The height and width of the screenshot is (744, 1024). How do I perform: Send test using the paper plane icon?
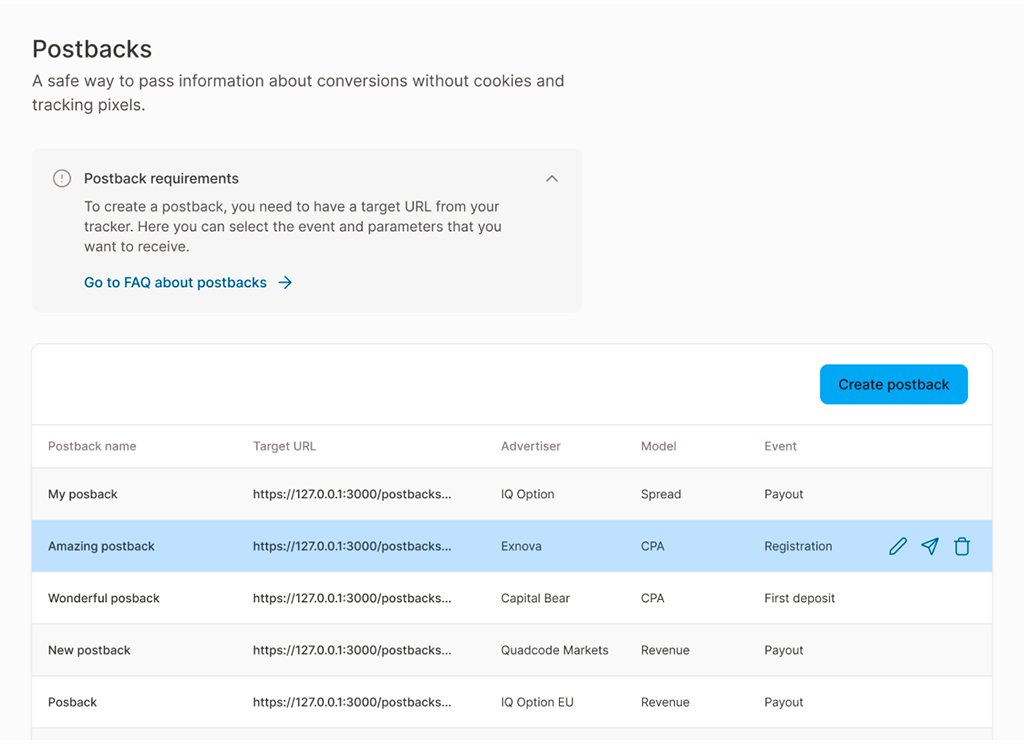pos(930,546)
